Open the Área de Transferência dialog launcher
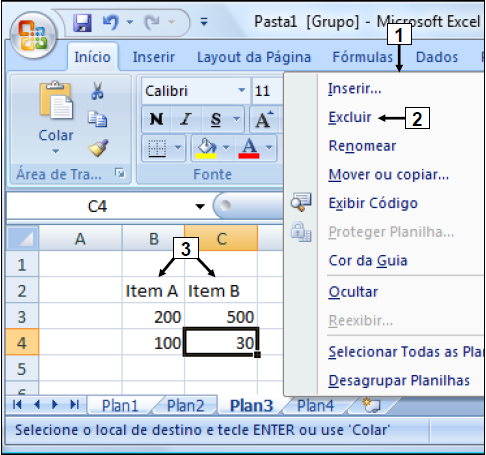 (120, 173)
